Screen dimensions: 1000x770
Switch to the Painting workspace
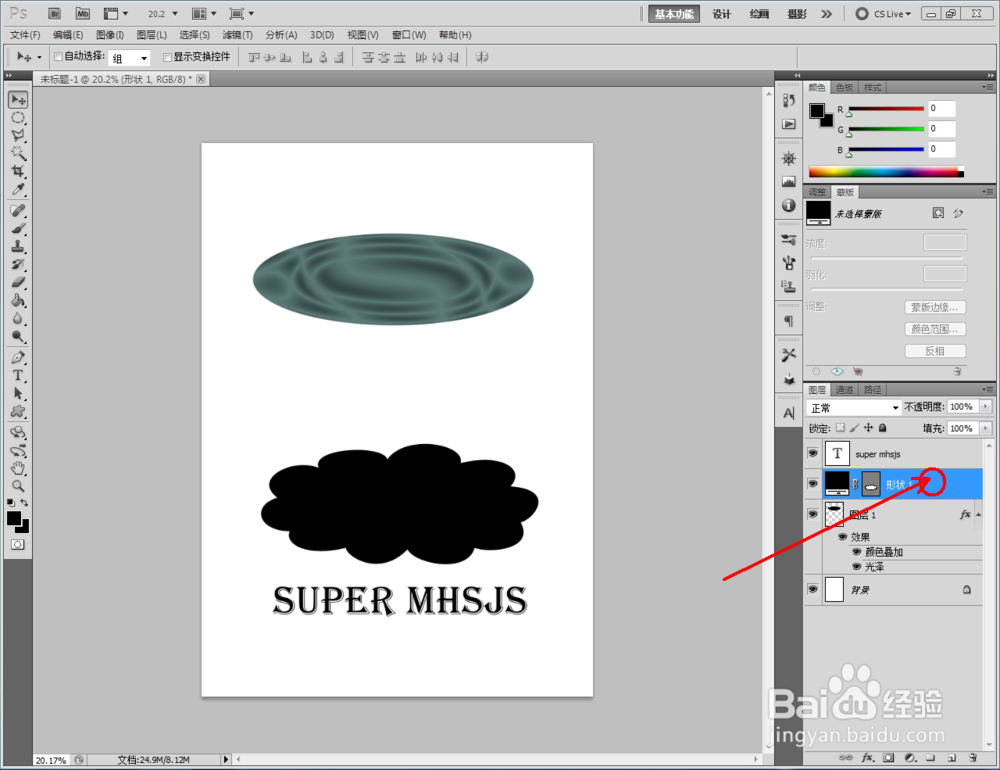tap(759, 14)
